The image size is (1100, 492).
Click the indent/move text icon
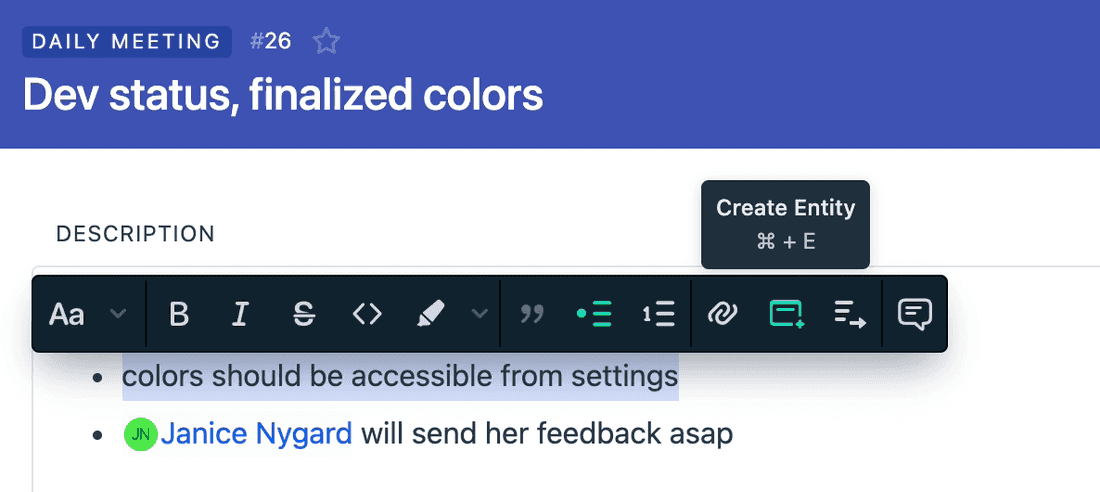click(x=850, y=314)
